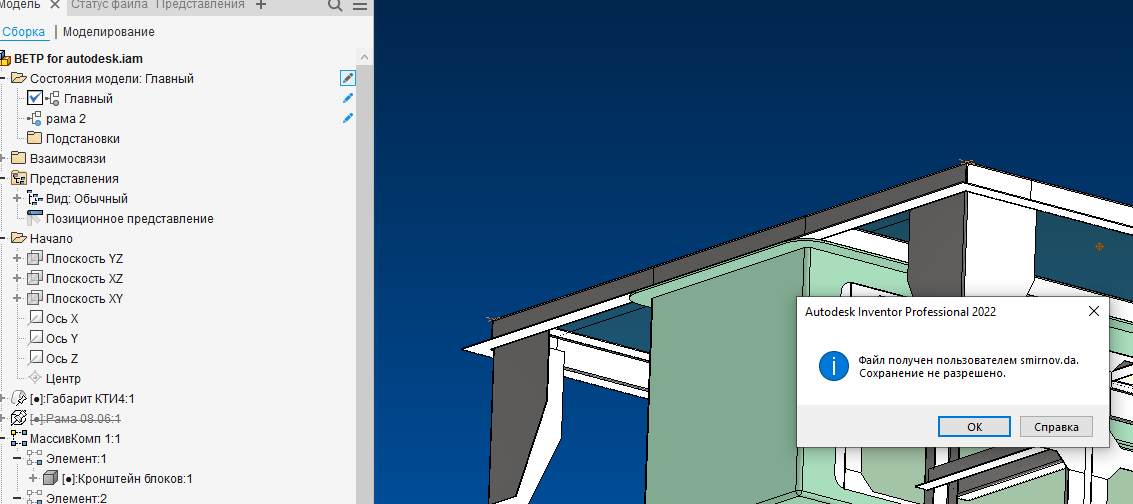Select the Ось X axis

62,318
